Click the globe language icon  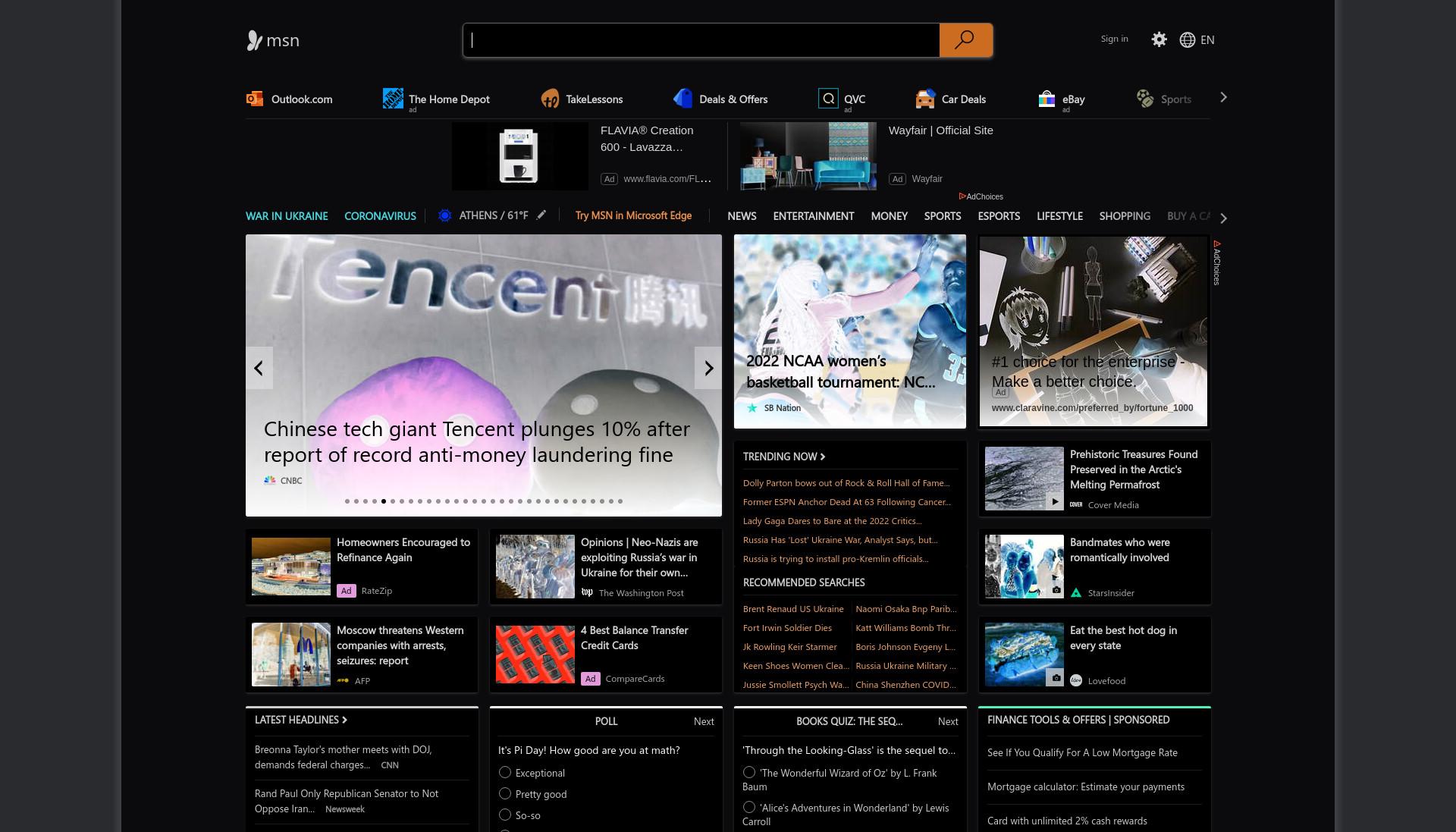[x=1188, y=39]
